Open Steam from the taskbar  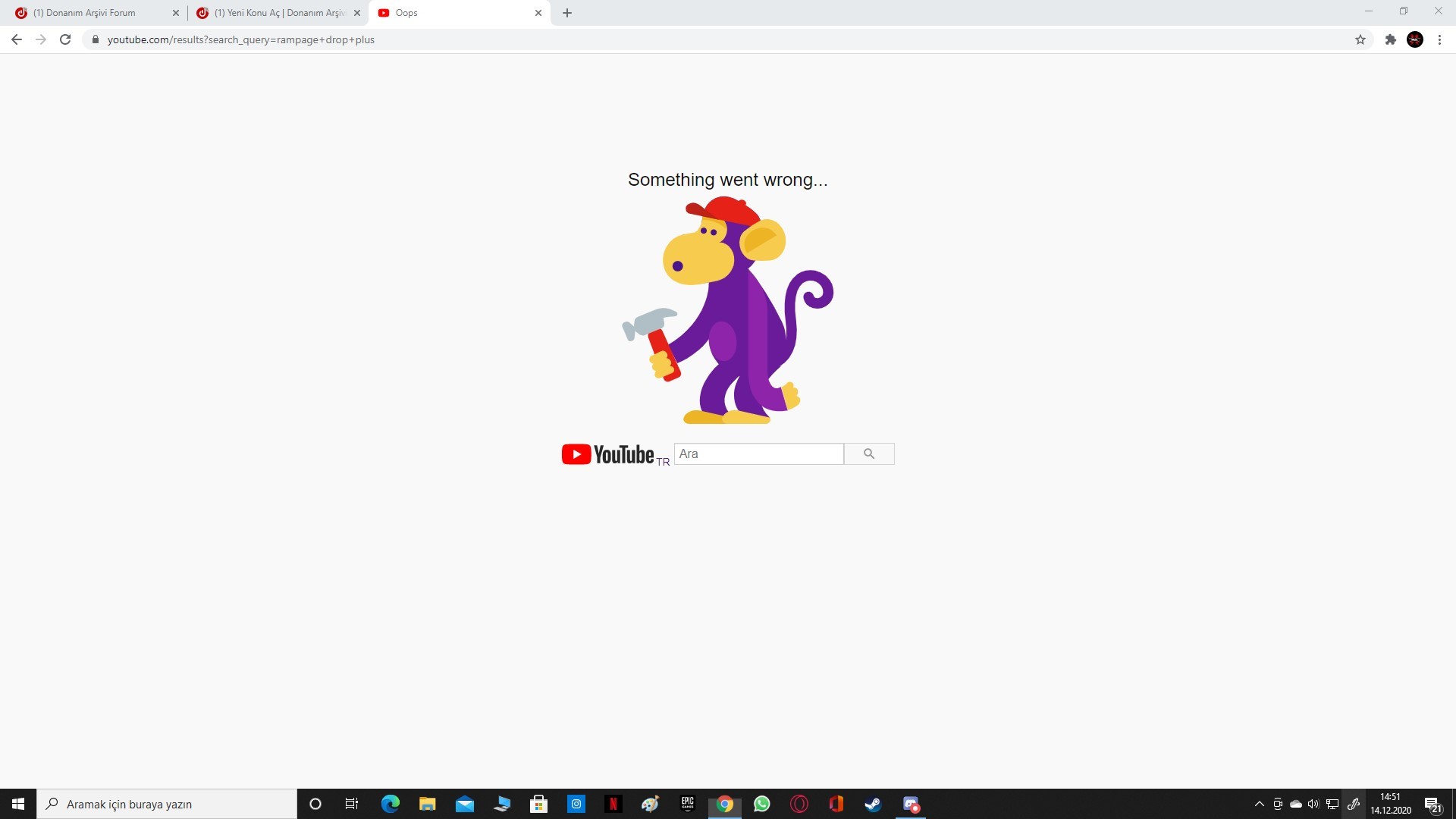coord(874,803)
